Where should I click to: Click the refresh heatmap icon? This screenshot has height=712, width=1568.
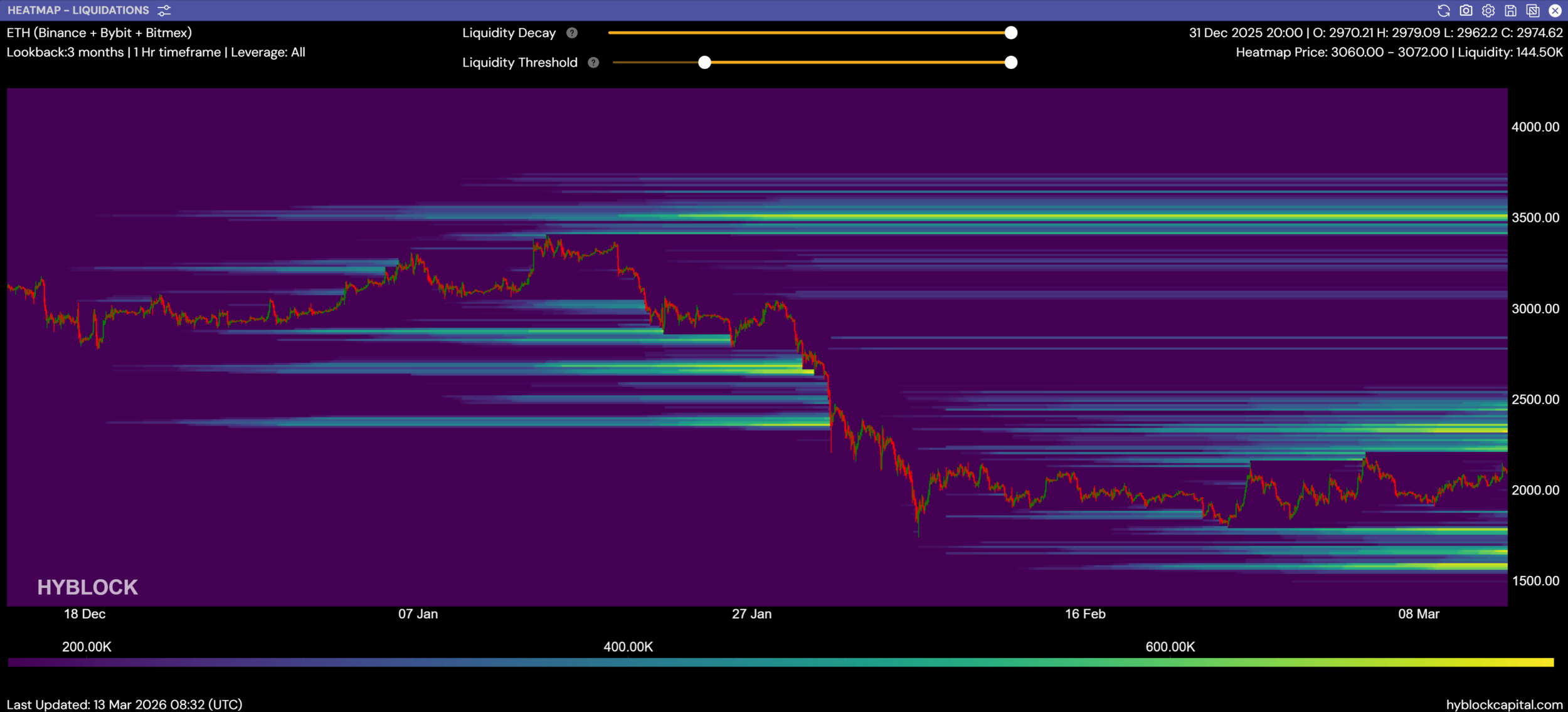click(1443, 11)
